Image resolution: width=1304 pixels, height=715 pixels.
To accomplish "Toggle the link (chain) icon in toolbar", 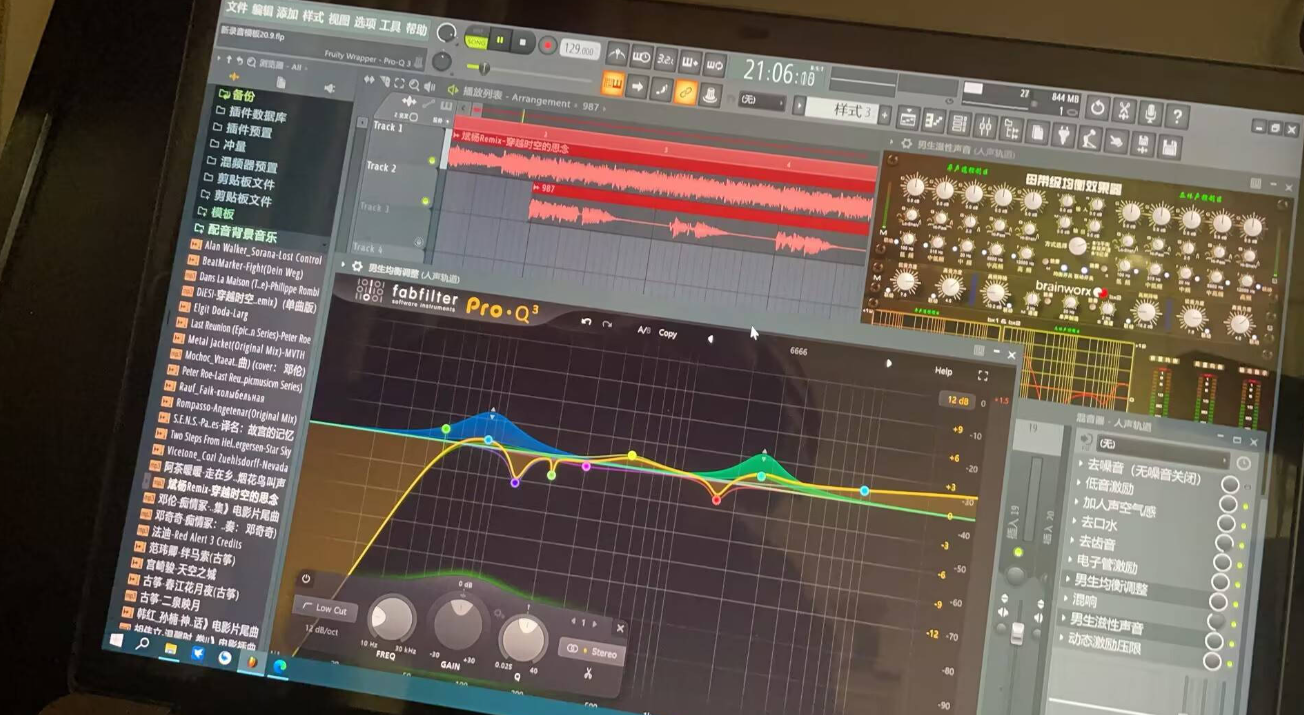I will pos(686,92).
